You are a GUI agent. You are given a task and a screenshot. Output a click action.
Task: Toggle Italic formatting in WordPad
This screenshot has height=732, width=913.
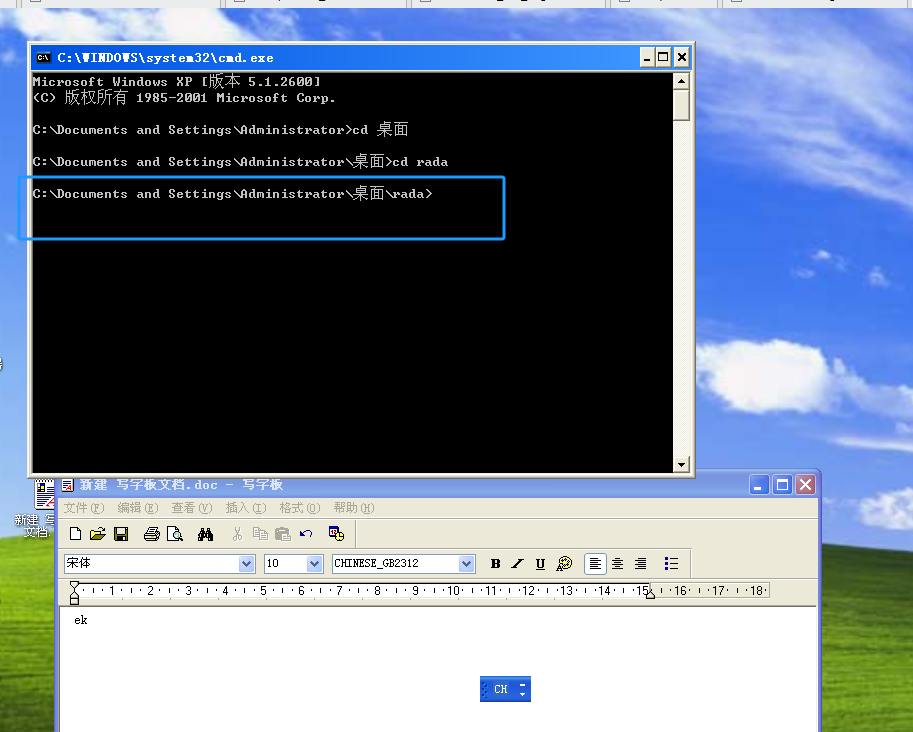pyautogui.click(x=517, y=563)
